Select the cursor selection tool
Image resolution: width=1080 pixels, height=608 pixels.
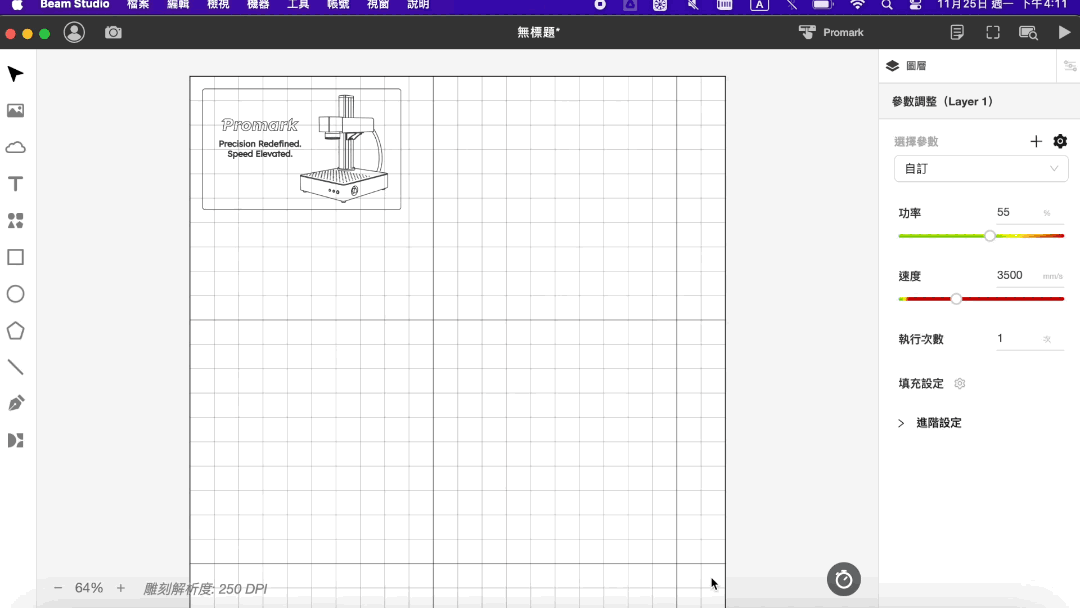15,74
